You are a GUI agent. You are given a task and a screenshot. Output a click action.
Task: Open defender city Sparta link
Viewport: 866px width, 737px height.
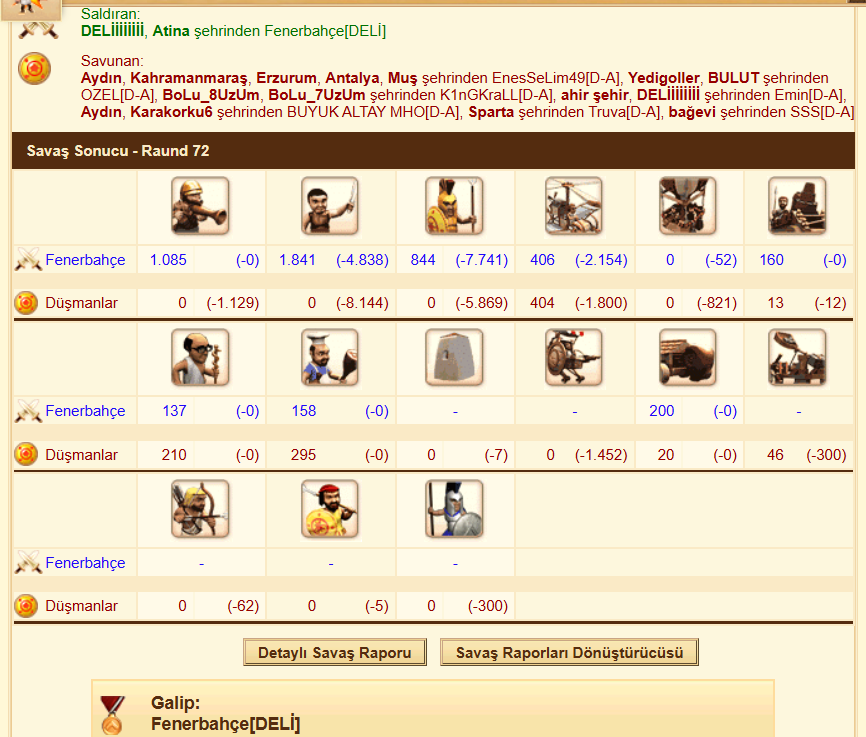click(492, 112)
